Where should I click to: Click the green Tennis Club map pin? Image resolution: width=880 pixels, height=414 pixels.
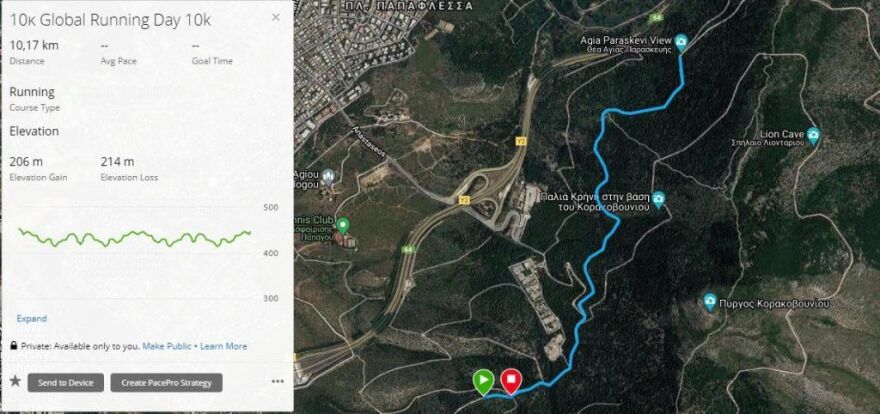(342, 226)
